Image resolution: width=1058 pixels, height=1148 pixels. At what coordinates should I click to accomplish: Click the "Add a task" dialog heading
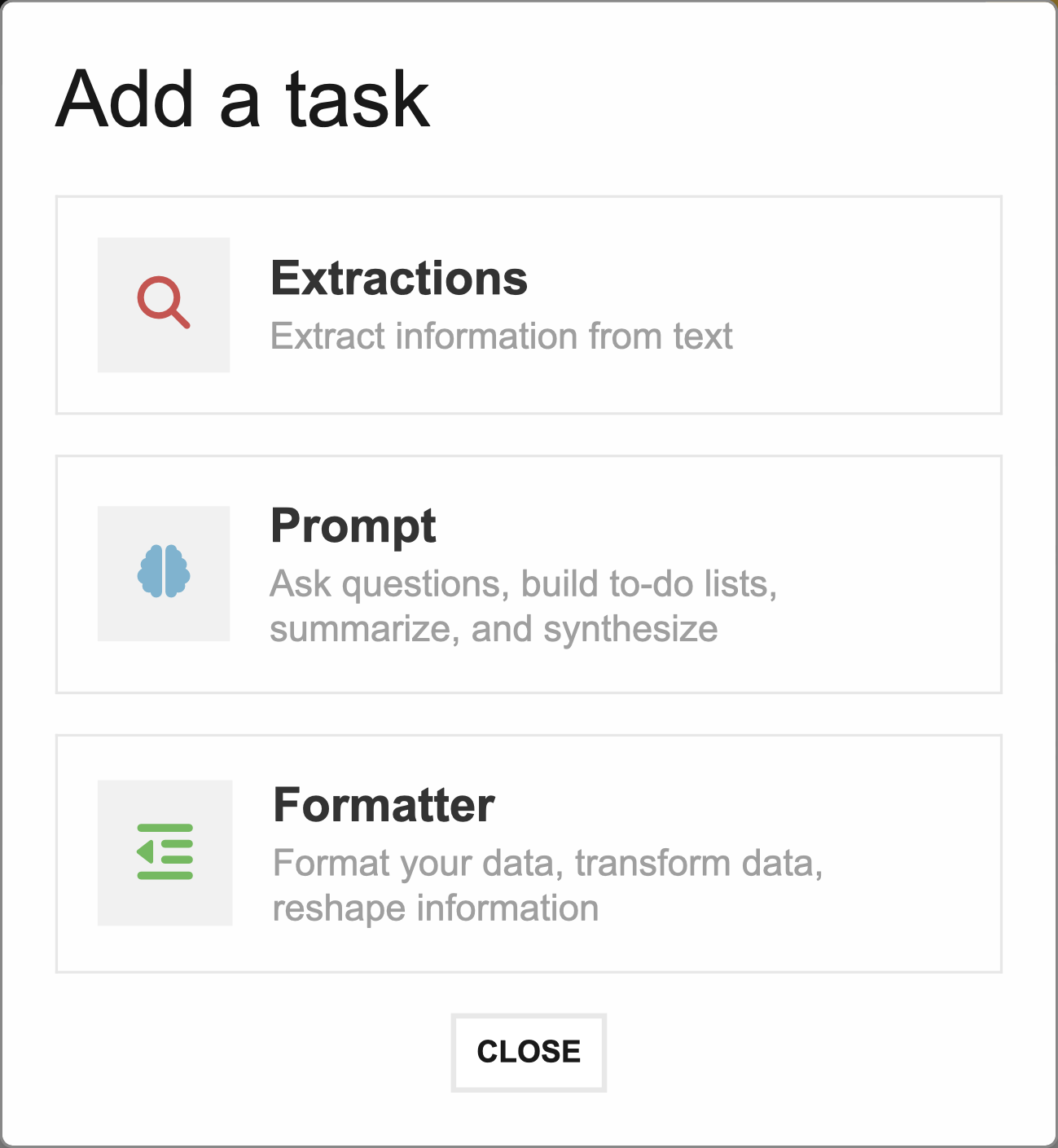(x=242, y=99)
